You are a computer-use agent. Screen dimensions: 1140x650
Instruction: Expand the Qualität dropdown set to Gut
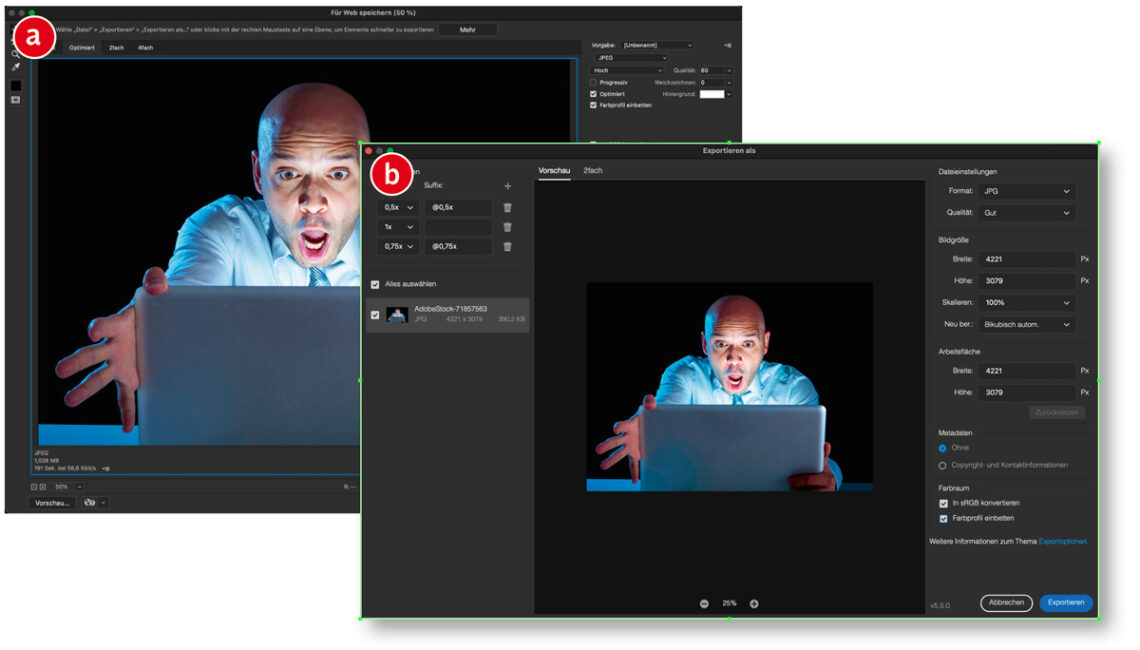point(1026,213)
